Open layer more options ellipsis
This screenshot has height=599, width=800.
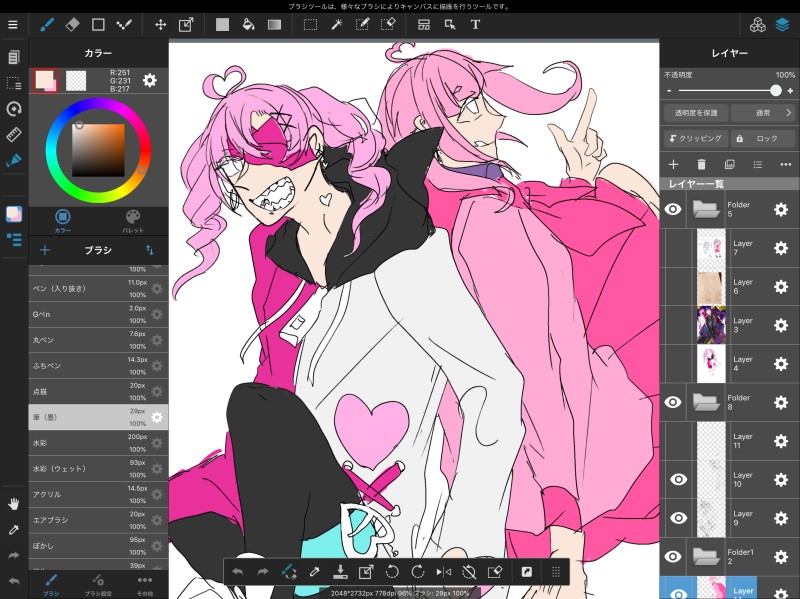[x=786, y=164]
